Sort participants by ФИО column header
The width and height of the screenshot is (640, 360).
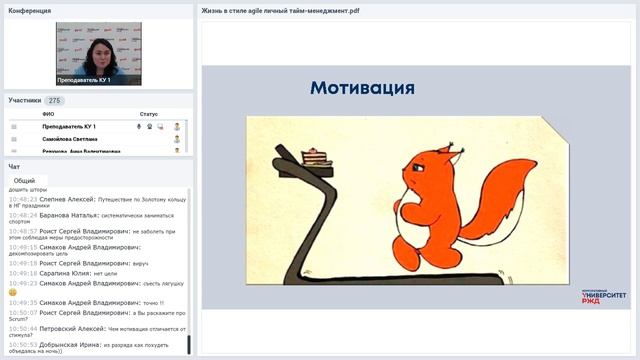pos(48,114)
